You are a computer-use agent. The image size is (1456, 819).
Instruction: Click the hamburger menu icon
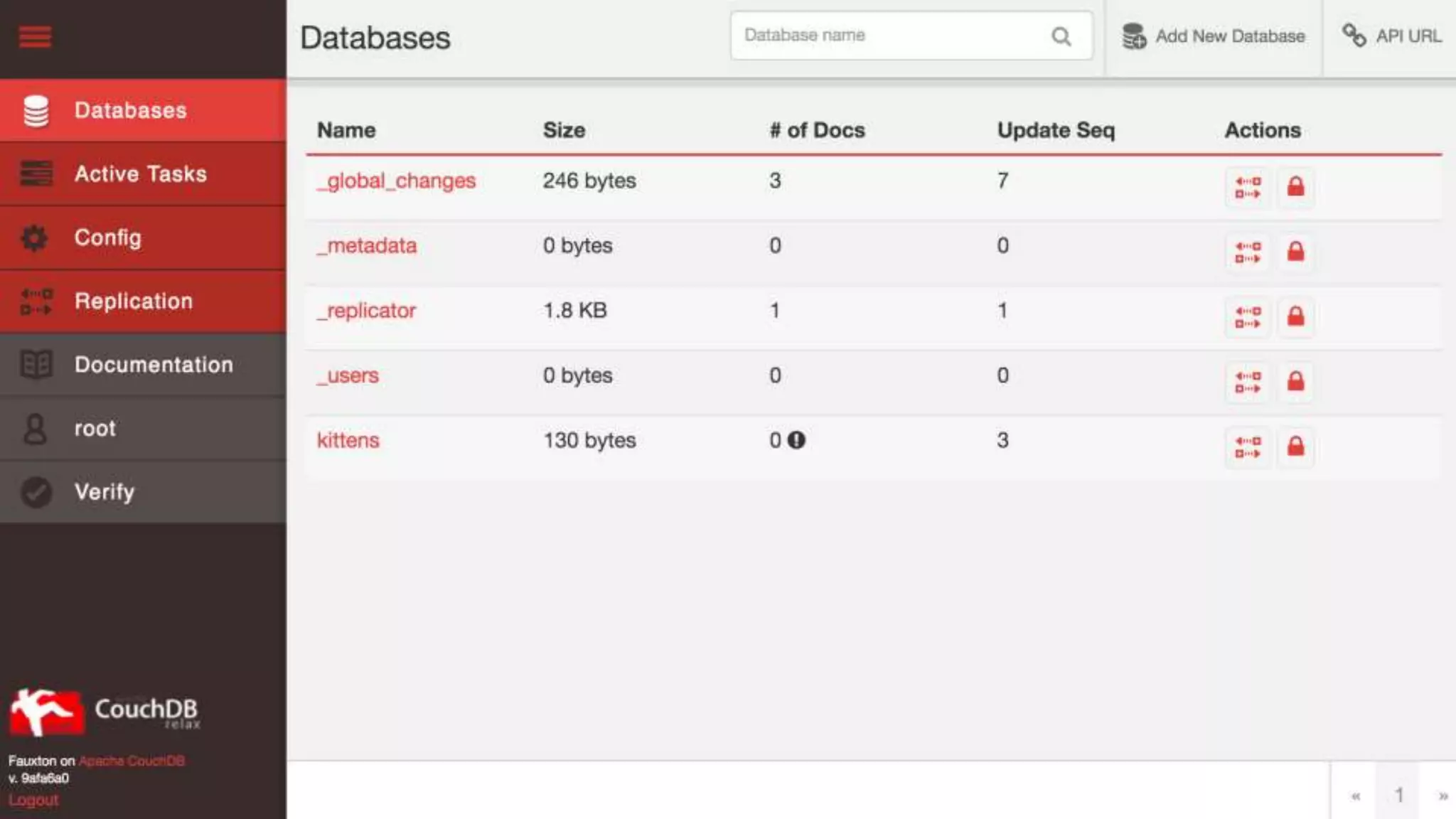[x=35, y=36]
